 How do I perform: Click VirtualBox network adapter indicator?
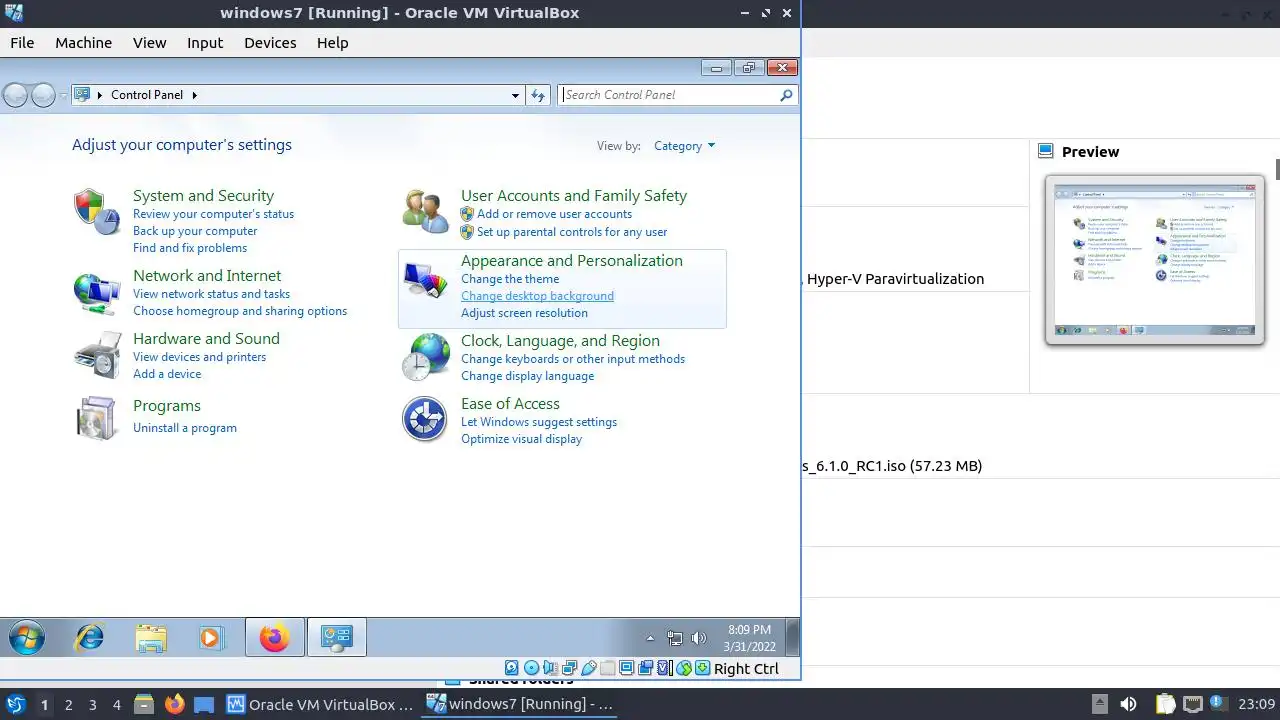tap(569, 669)
